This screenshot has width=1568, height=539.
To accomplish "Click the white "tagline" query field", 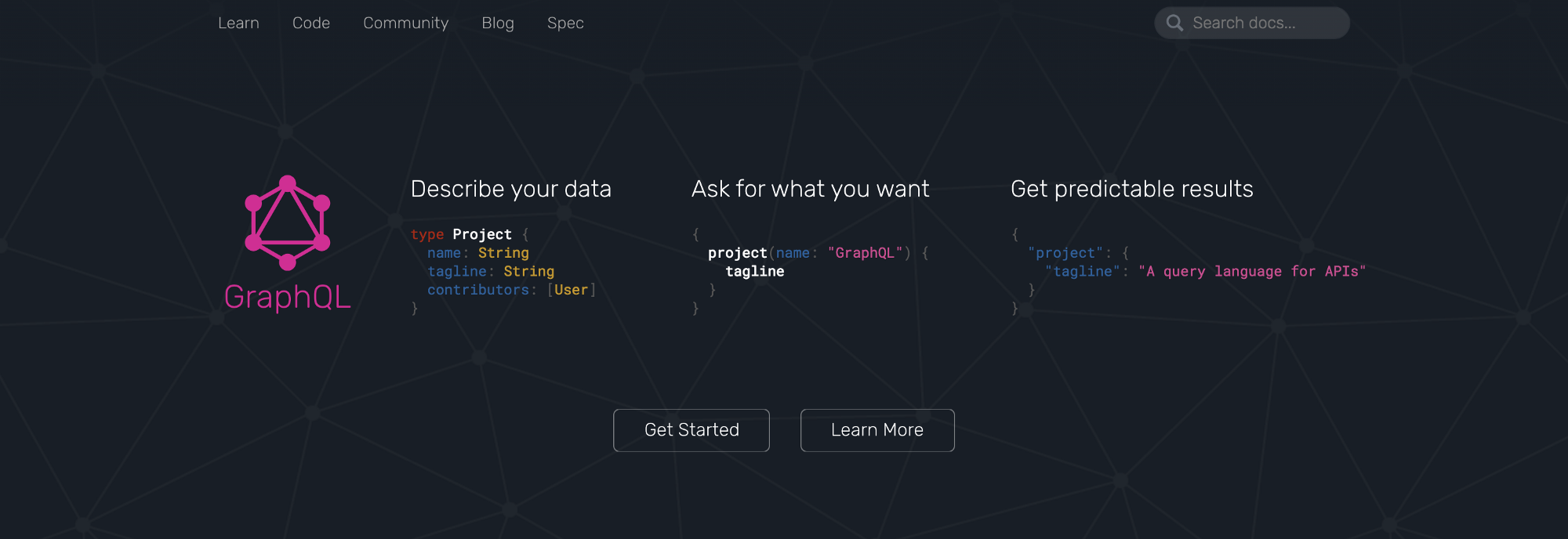I will [755, 271].
